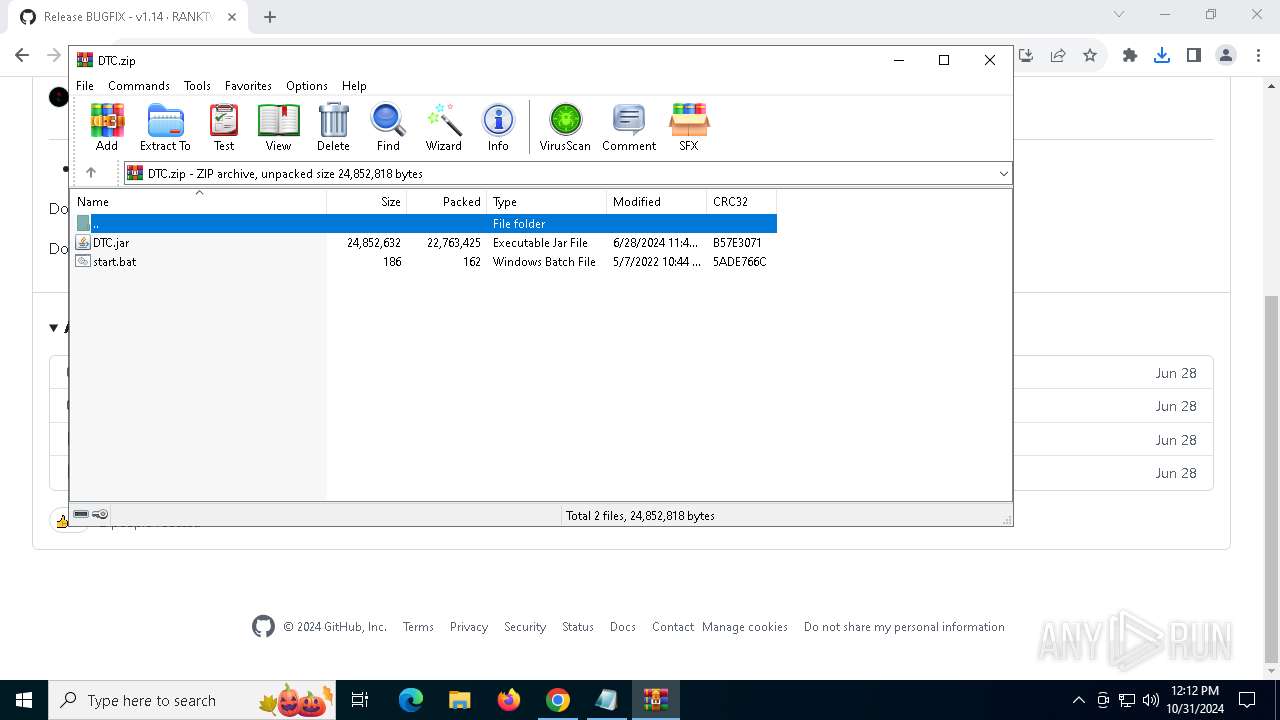
Task: Expand the archive path dropdown
Action: pos(1004,173)
